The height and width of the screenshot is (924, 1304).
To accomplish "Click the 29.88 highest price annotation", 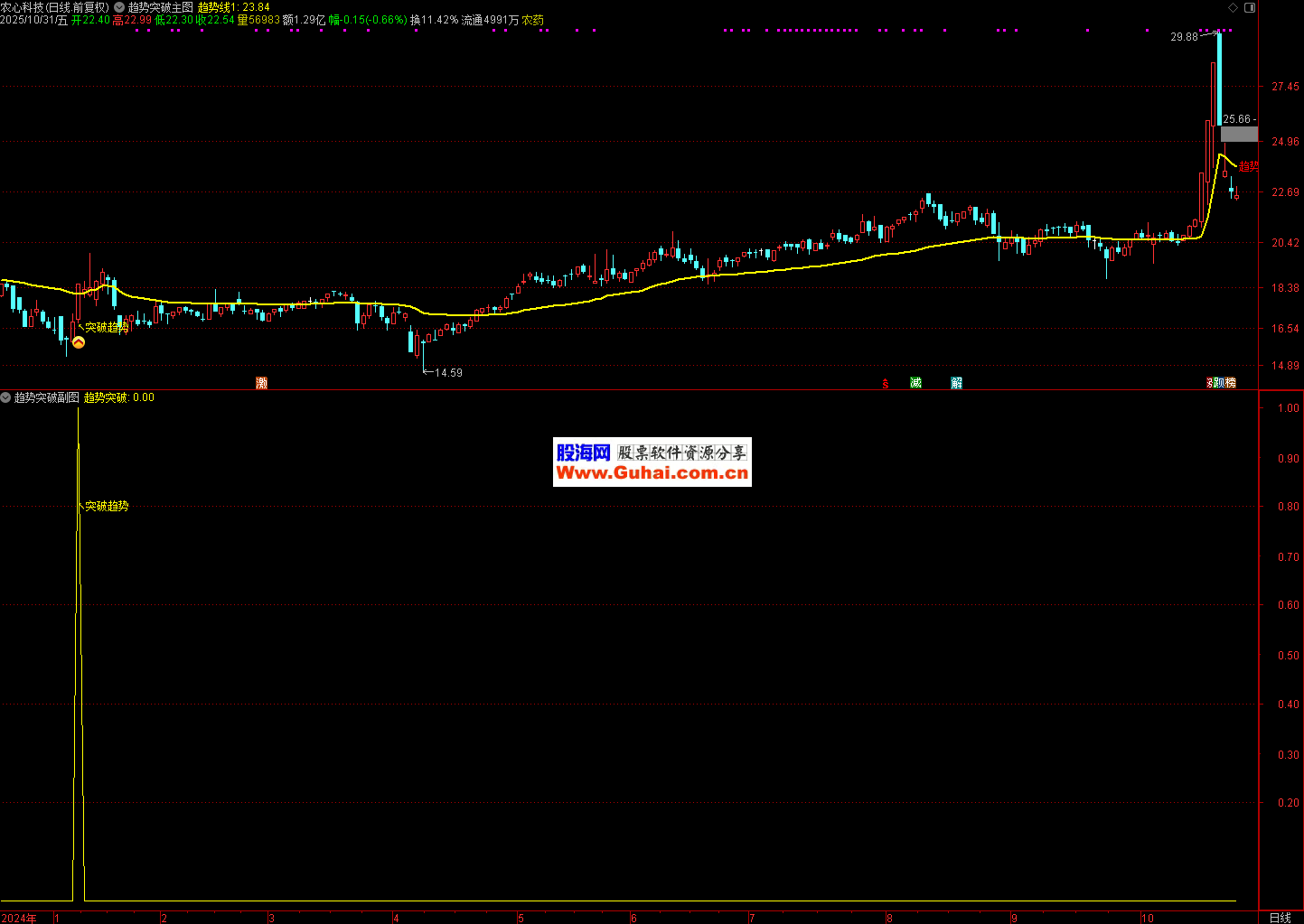I will click(1184, 37).
